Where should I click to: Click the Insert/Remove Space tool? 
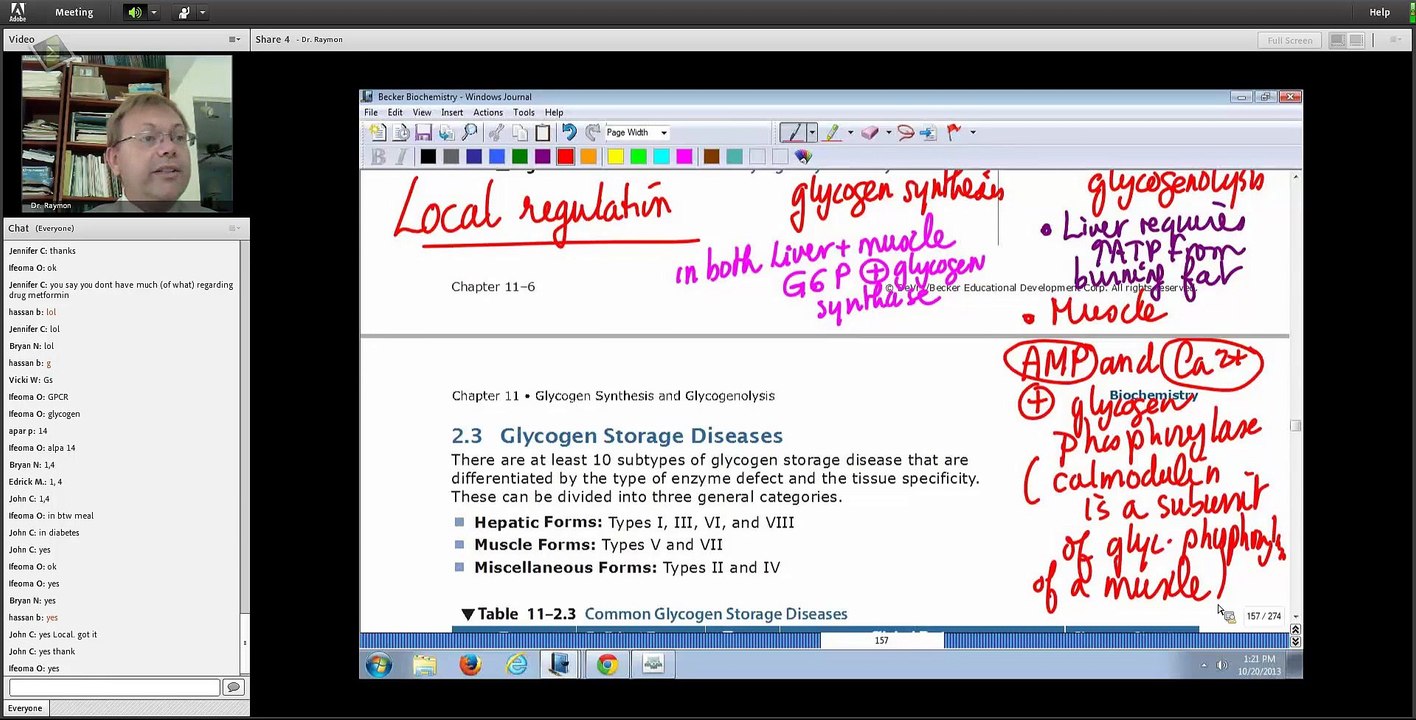tap(928, 132)
